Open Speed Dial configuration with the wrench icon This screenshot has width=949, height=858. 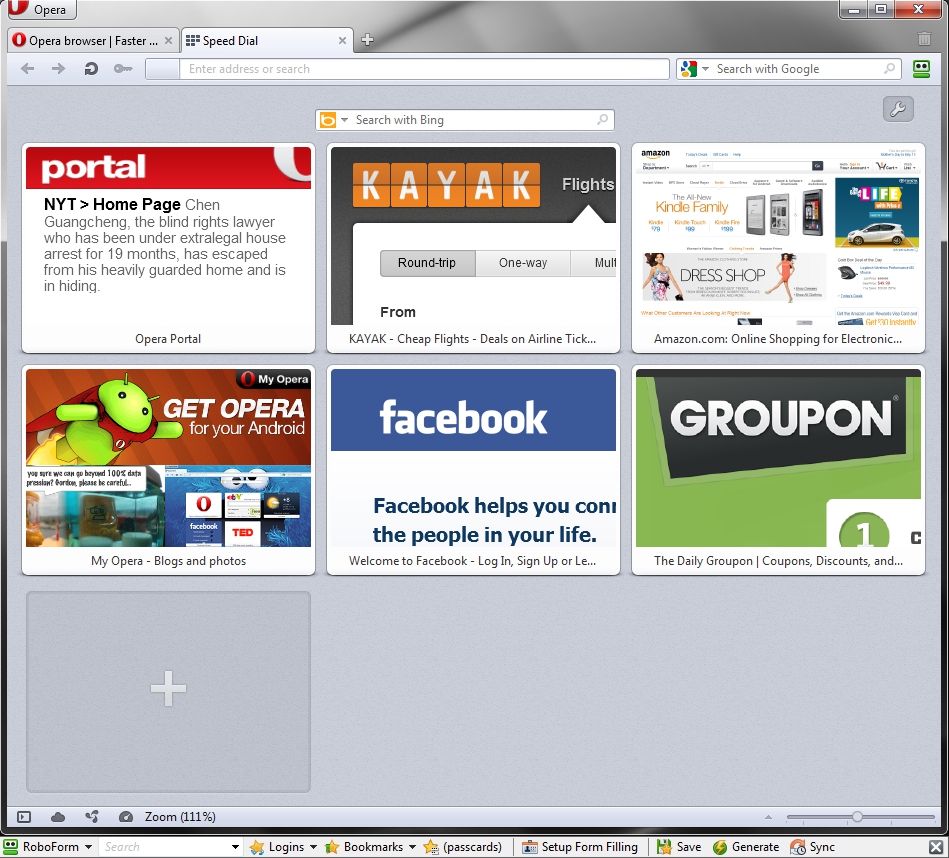[898, 109]
